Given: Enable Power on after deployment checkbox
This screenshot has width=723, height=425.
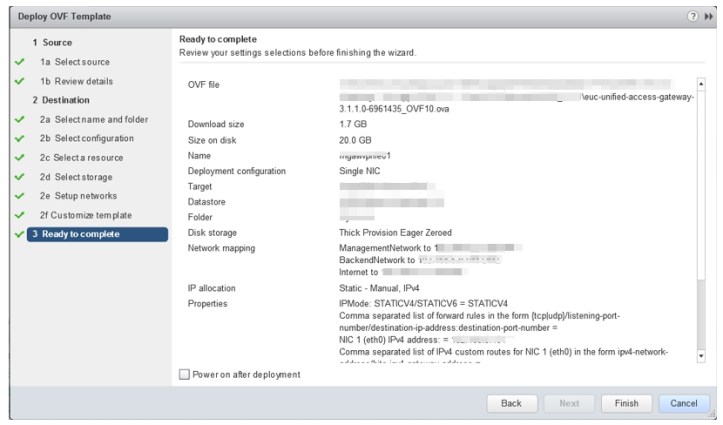Looking at the screenshot, I should pos(183,375).
